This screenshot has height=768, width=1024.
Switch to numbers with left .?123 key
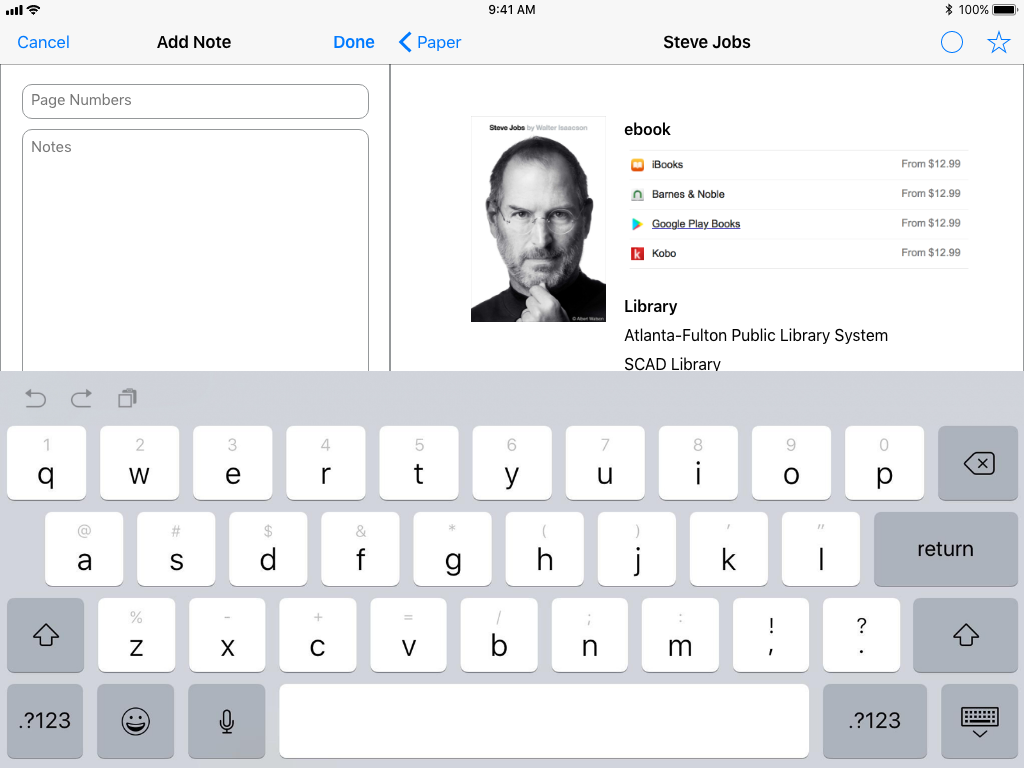[x=45, y=720]
